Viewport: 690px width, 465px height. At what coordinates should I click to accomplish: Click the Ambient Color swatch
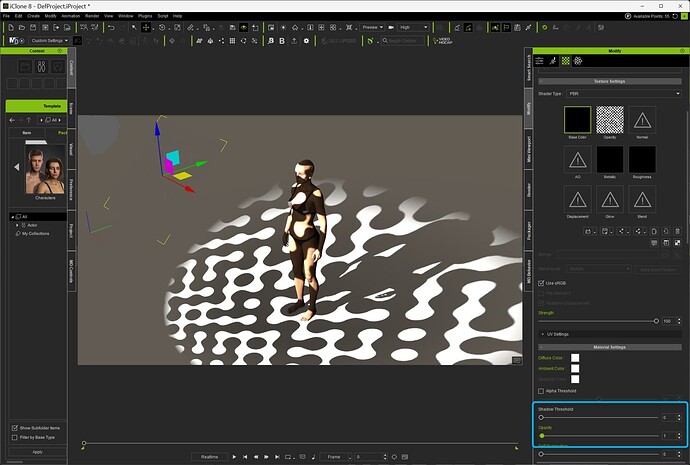click(575, 368)
